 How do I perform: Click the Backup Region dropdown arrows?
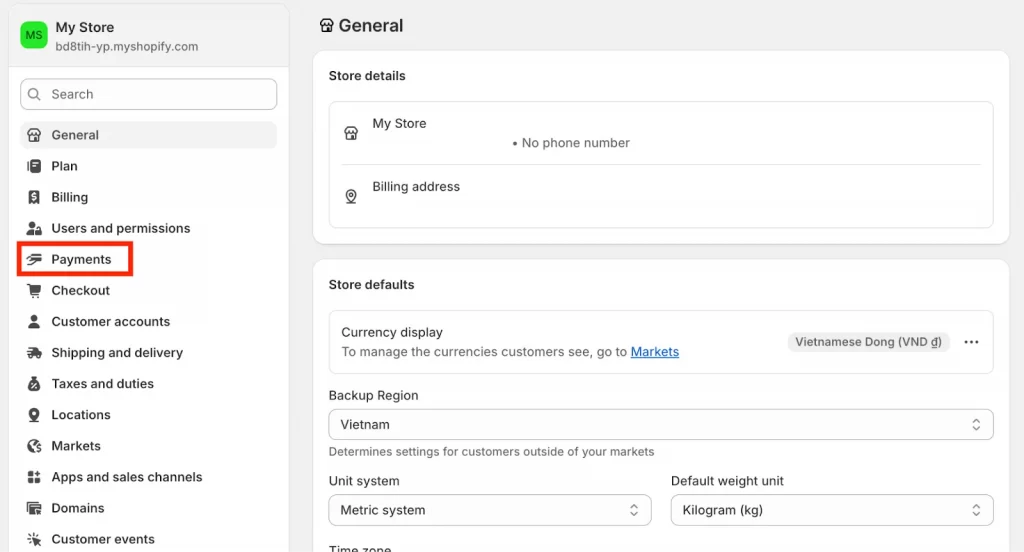click(x=976, y=425)
